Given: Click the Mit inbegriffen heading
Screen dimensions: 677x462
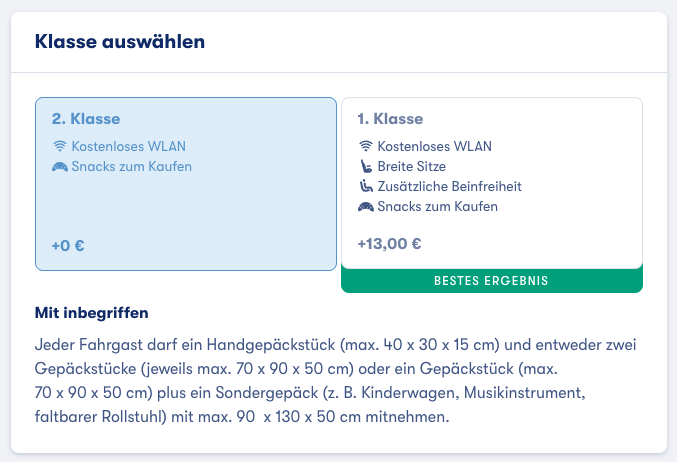Looking at the screenshot, I should [x=92, y=313].
